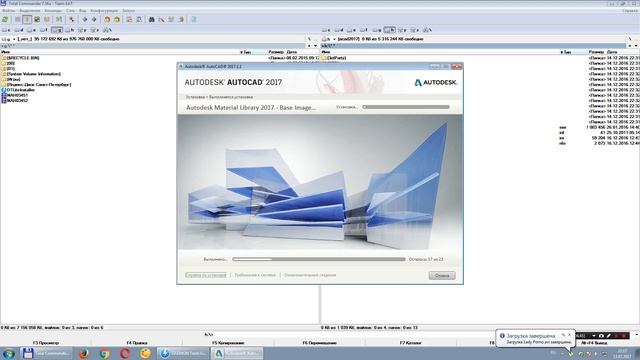The height and width of the screenshot is (360, 640).
Task: Click the F3 Просмотр button
Action: 46,343
